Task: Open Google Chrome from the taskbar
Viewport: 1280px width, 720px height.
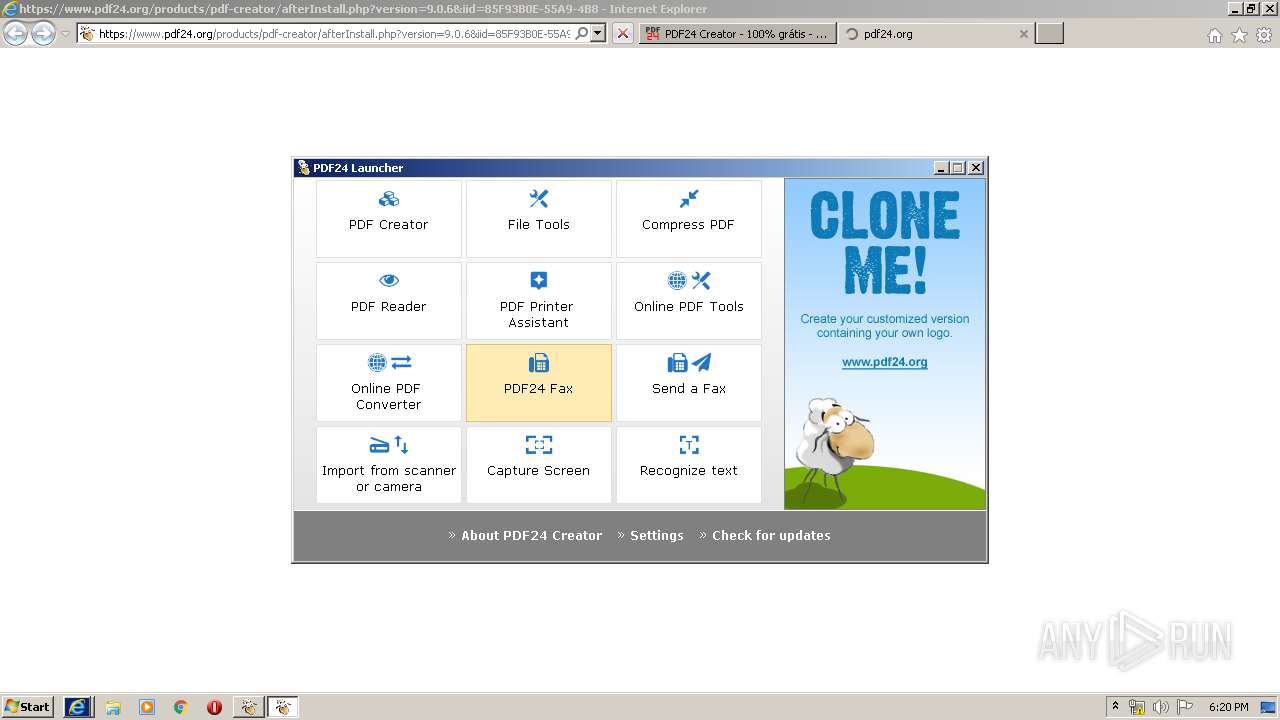Action: pos(181,707)
